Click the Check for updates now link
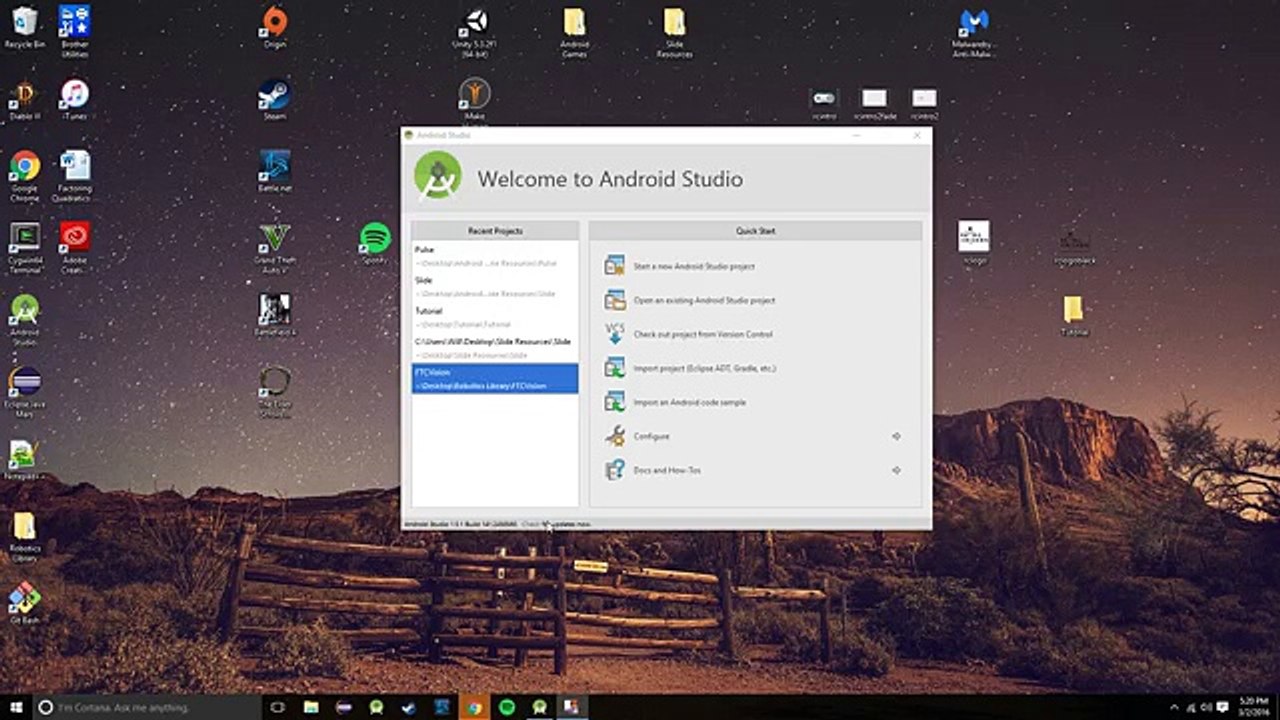The height and width of the screenshot is (720, 1280). pos(558,524)
